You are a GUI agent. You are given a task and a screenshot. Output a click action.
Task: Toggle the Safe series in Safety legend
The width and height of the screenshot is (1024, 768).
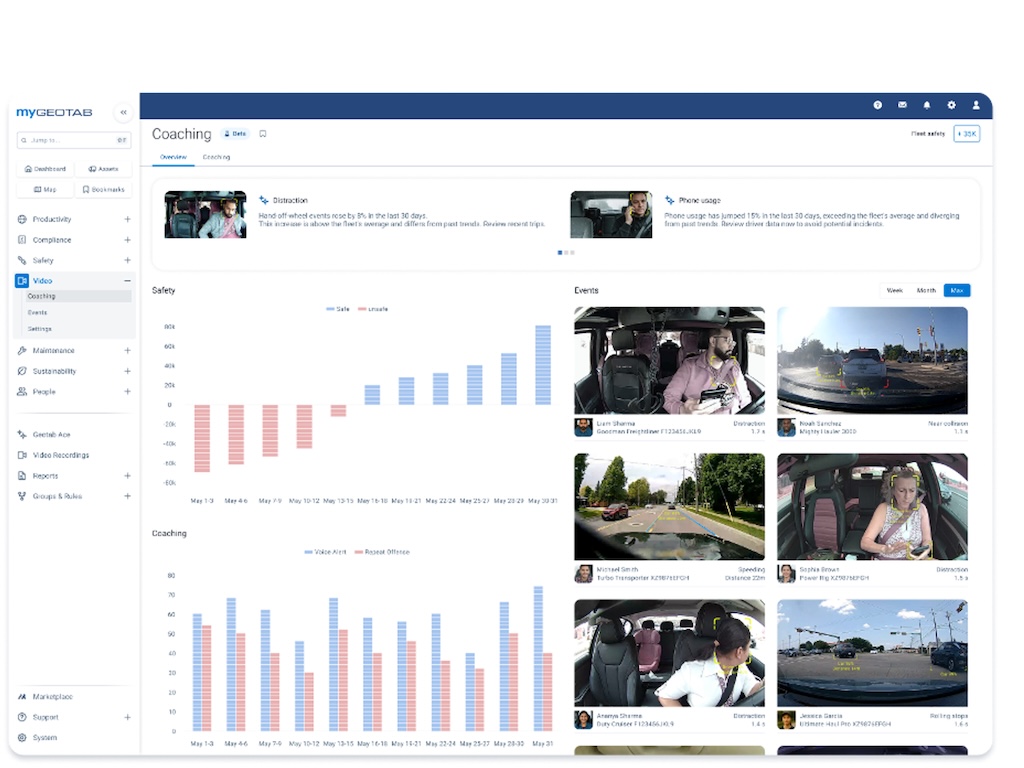[338, 310]
